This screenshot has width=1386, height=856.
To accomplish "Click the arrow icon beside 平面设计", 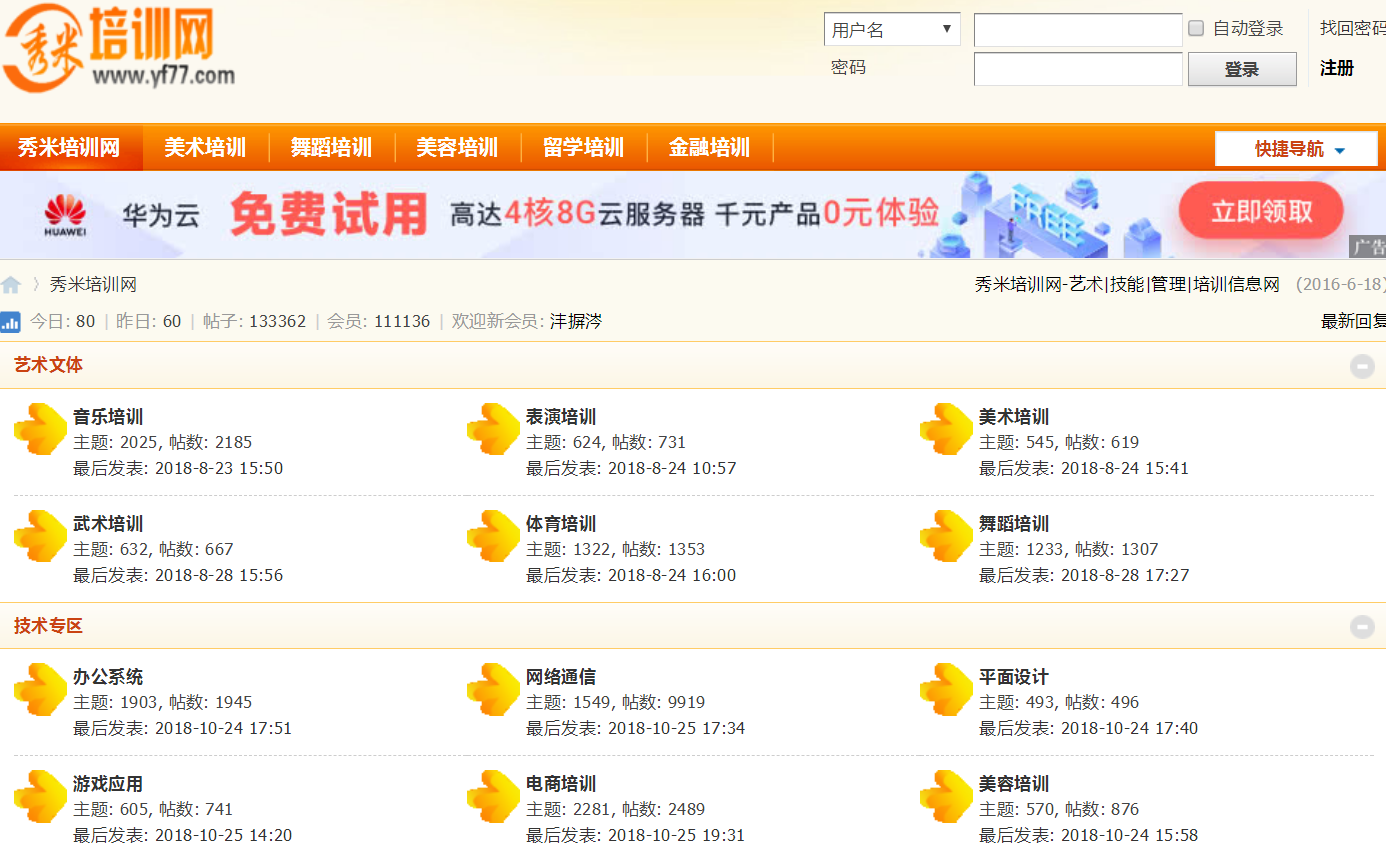I will coord(946,689).
